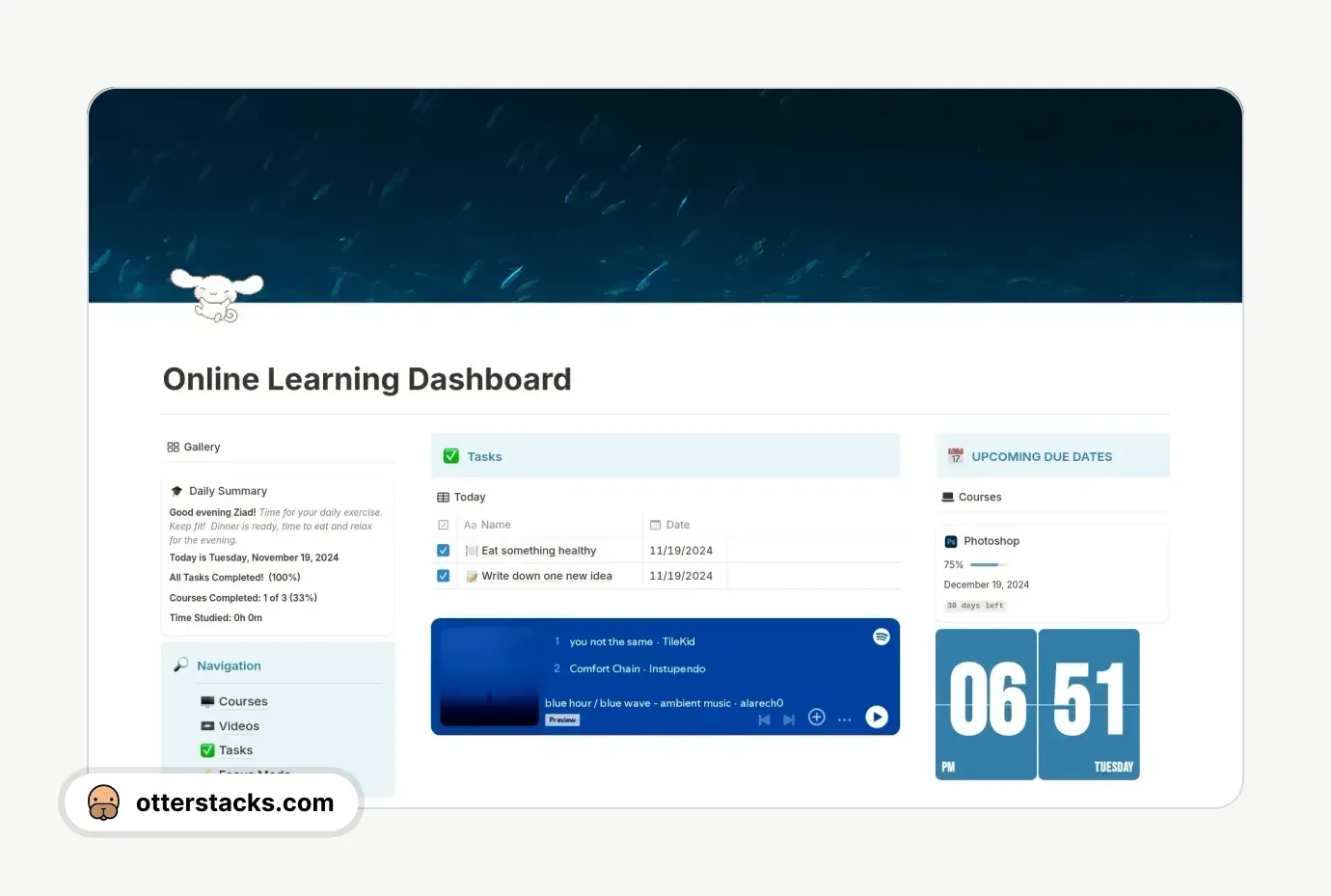Click green checkmark icon in Tasks header
Screen dimensions: 1331x896
tap(450, 456)
